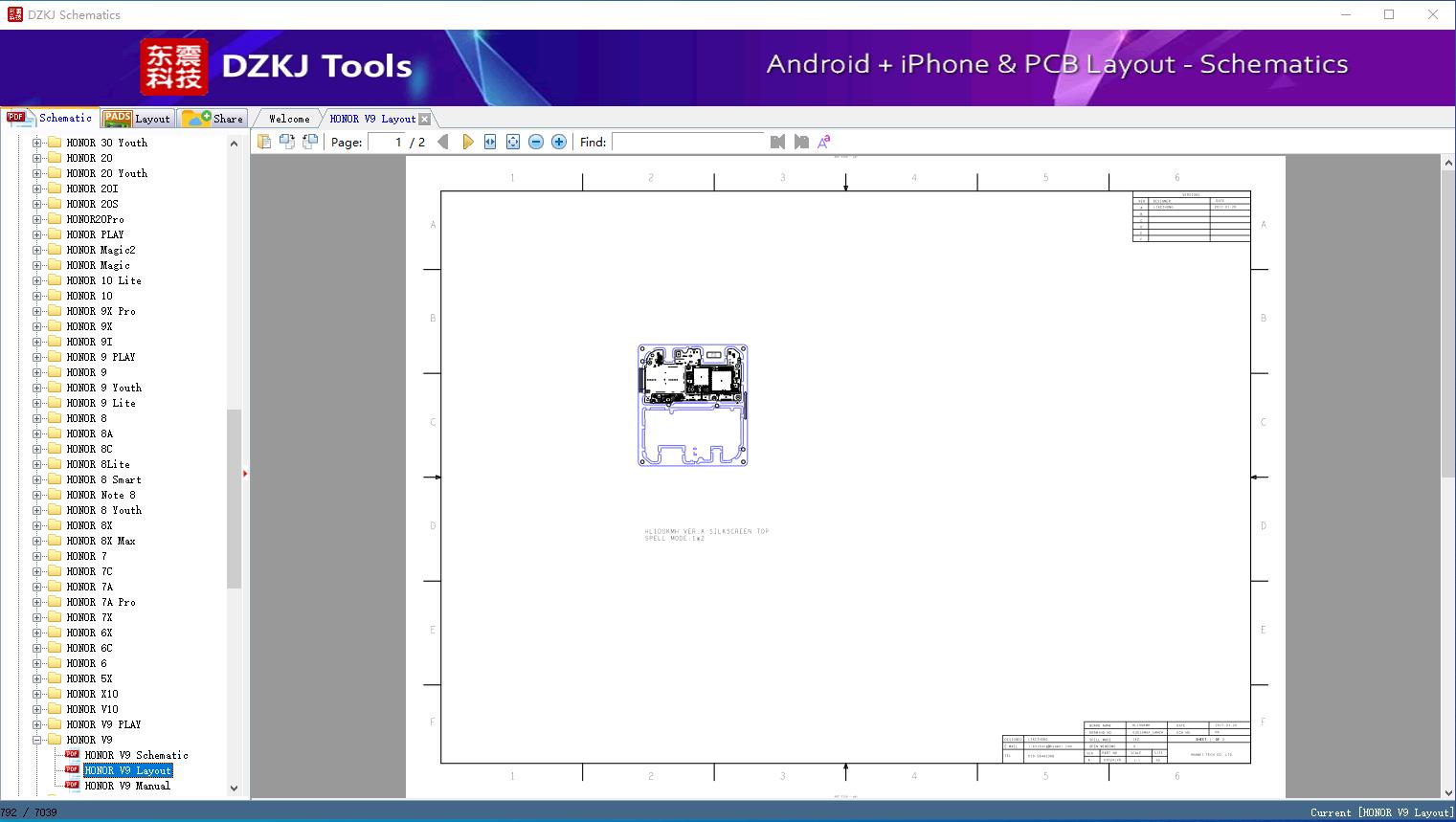Switch to the Schematic tab

coord(50,118)
